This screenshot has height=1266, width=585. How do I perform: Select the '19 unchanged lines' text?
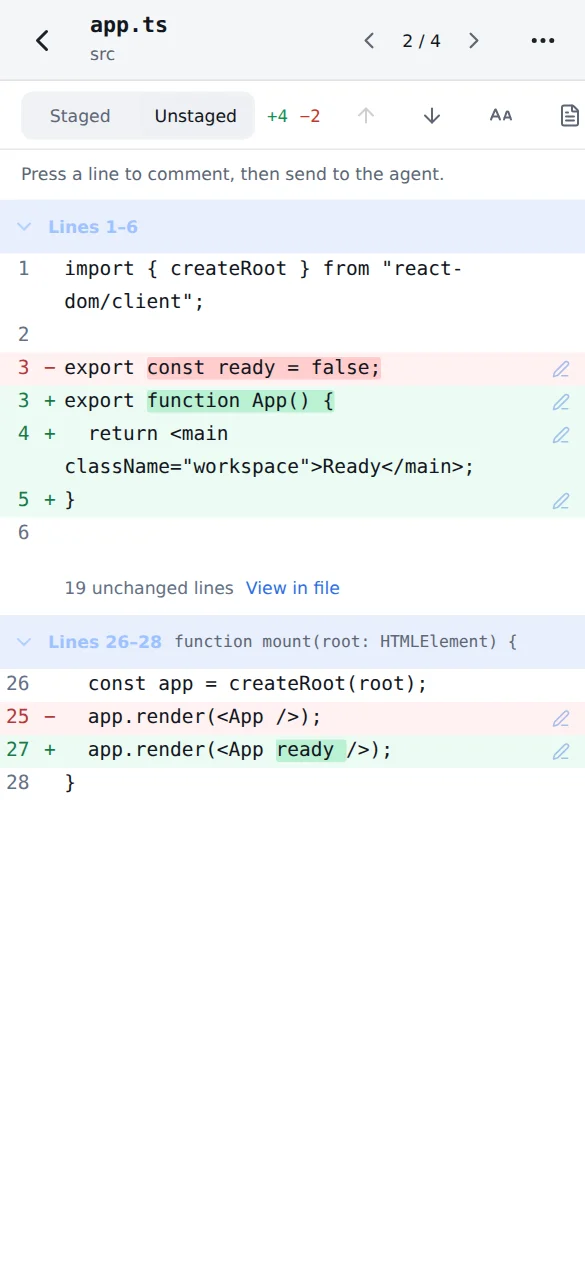pyautogui.click(x=149, y=588)
